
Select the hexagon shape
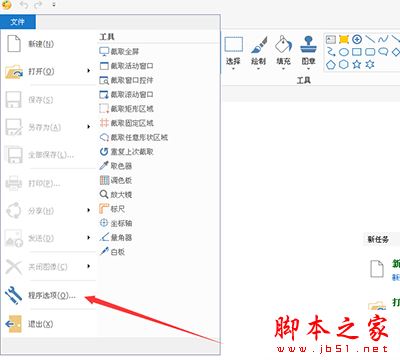[x=344, y=64]
